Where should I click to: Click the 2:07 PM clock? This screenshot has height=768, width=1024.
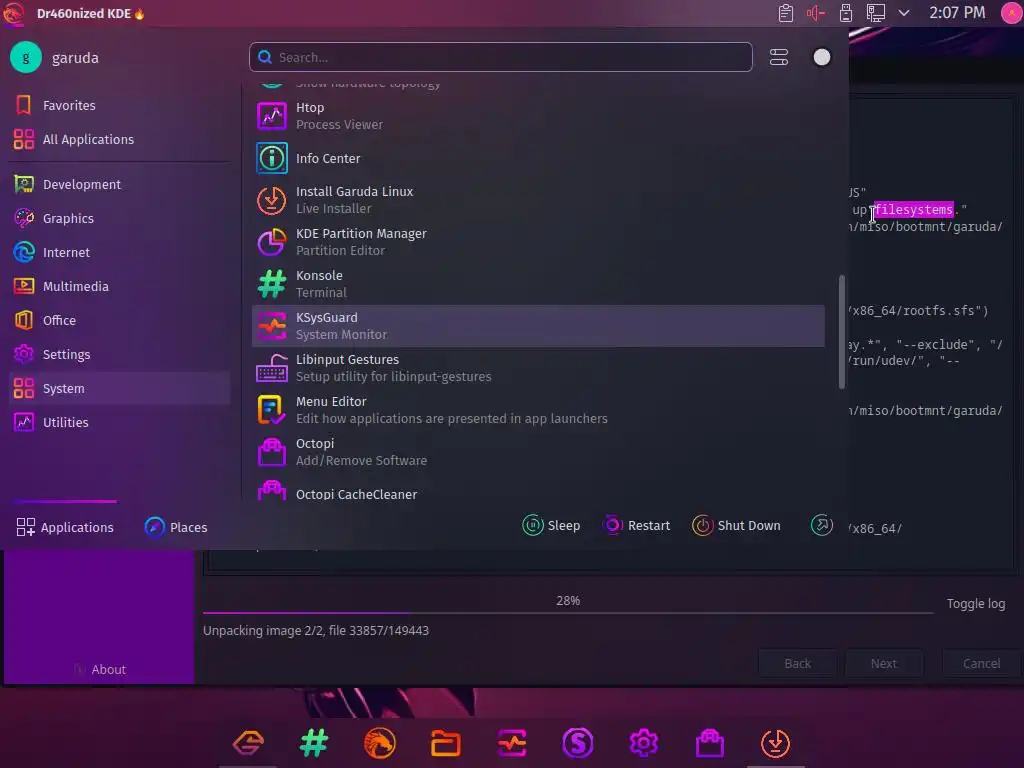(x=957, y=12)
